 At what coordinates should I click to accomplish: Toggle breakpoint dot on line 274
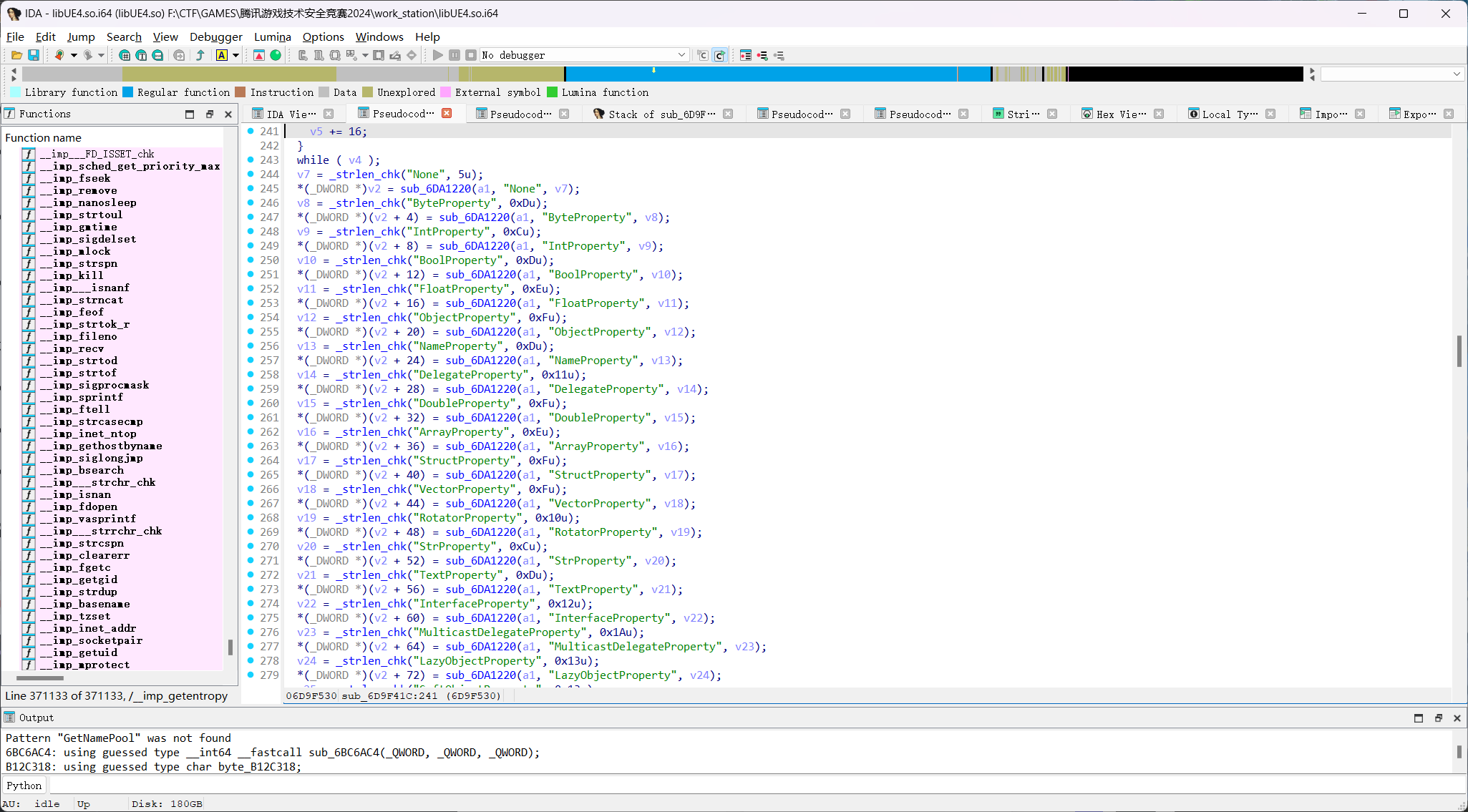(251, 603)
